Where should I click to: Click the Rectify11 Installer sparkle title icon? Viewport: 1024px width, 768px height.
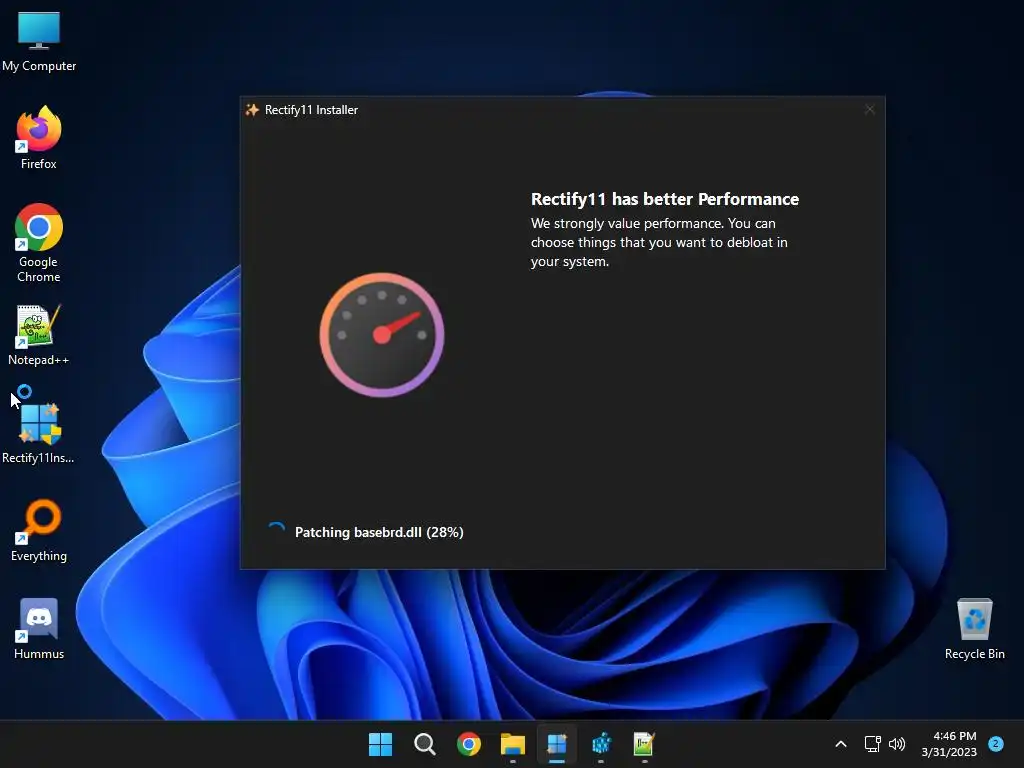(x=252, y=110)
